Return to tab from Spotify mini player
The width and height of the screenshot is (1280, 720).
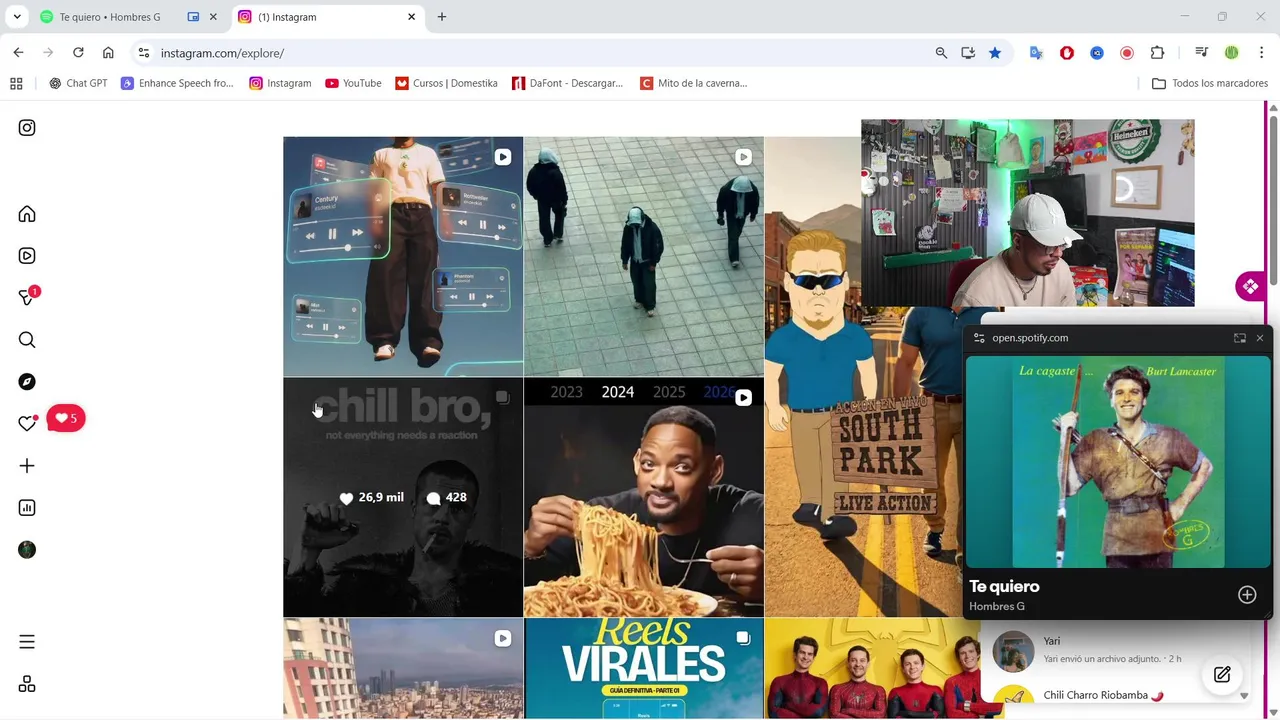[1240, 338]
